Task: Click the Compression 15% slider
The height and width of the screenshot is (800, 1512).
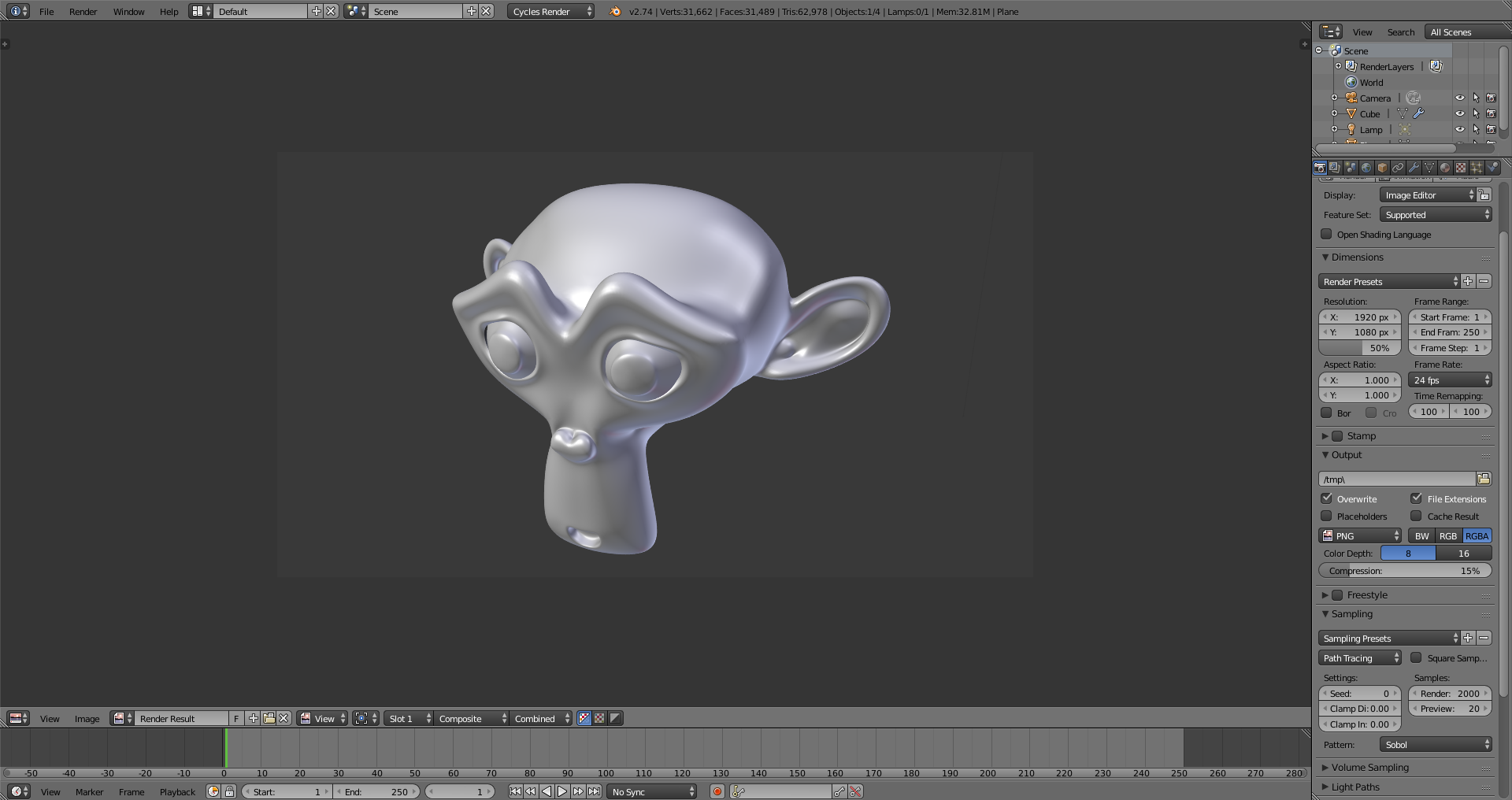Action: [1405, 570]
